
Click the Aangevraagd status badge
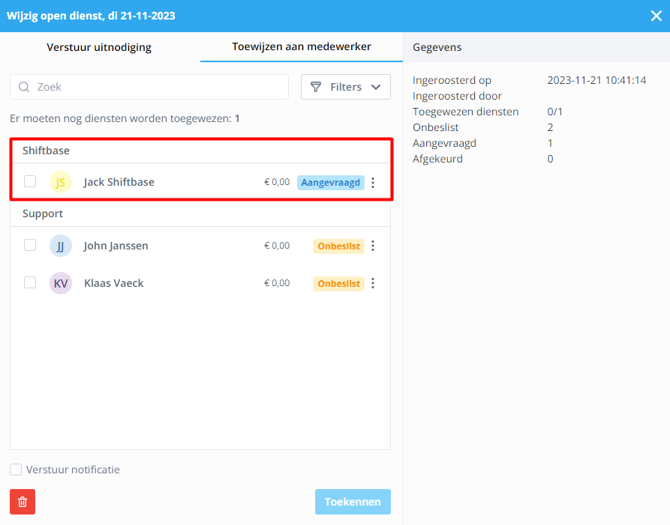pyautogui.click(x=329, y=183)
